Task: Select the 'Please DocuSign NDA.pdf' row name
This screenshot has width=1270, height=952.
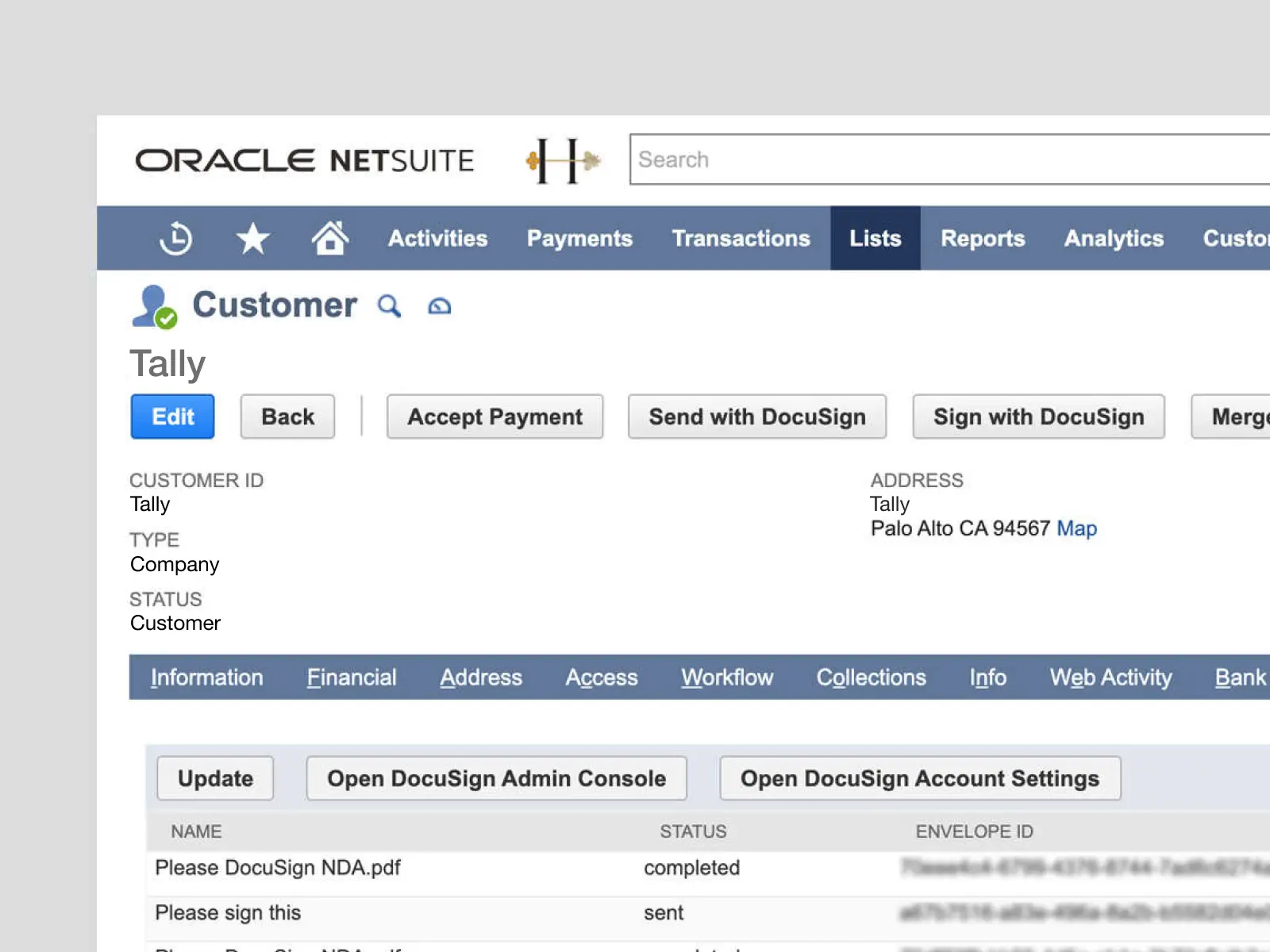Action: click(x=278, y=868)
